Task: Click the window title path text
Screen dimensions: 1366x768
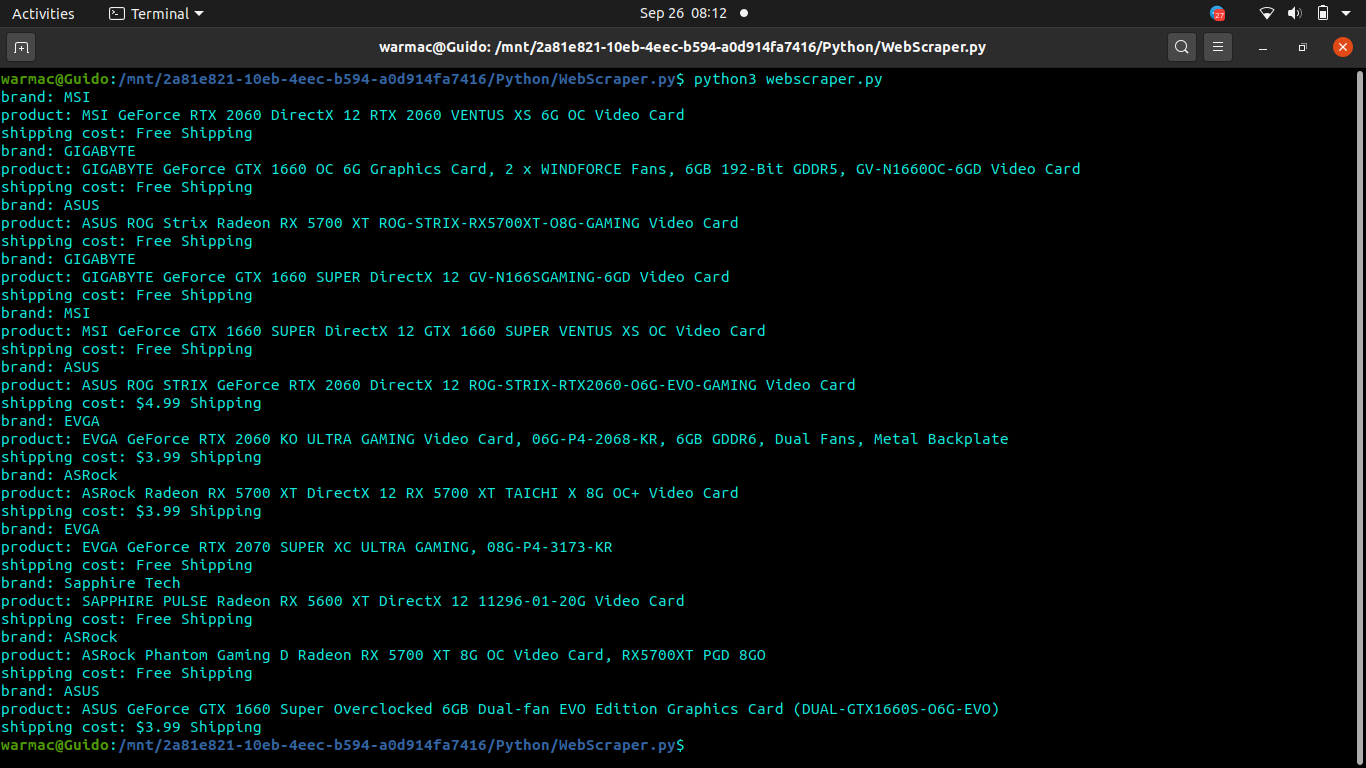Action: pos(683,47)
